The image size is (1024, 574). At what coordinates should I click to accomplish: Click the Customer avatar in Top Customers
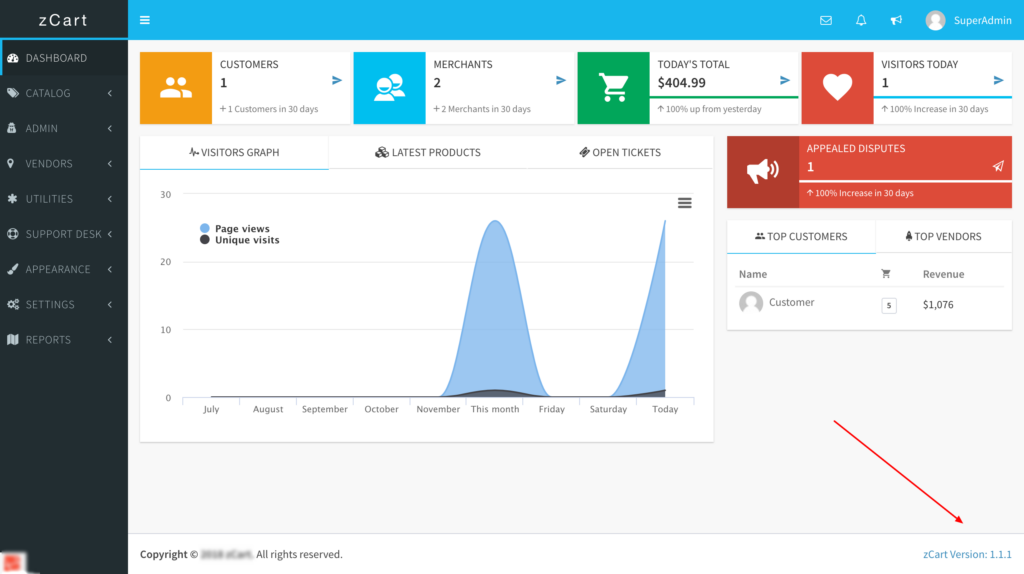tap(751, 303)
